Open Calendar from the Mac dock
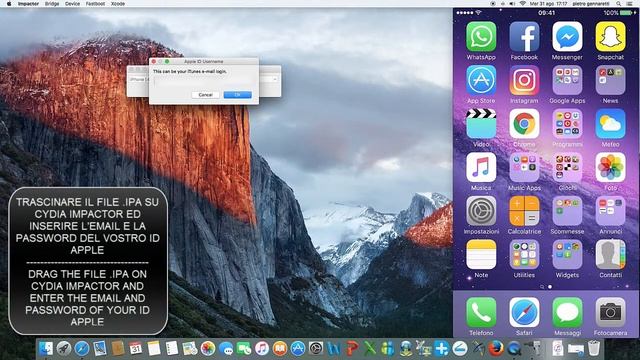Viewport: 640px width, 360px height. coord(136,349)
